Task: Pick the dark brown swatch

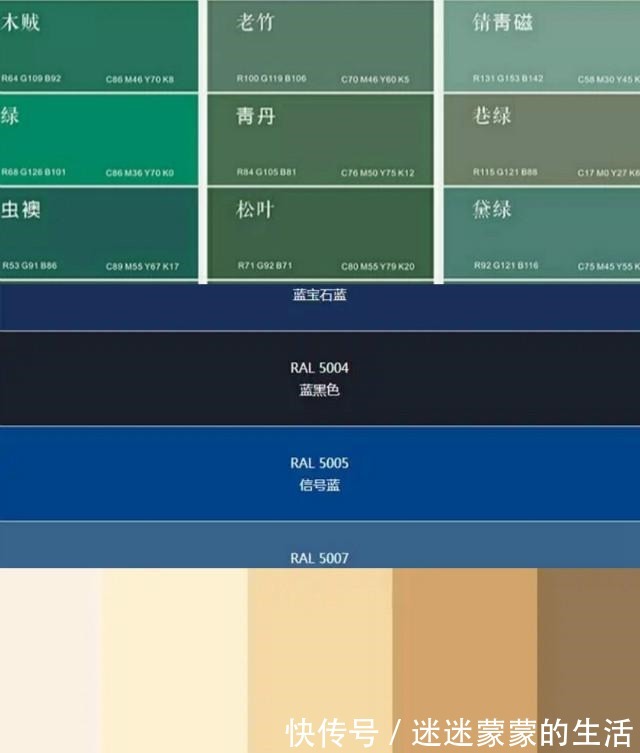Action: click(x=589, y=660)
